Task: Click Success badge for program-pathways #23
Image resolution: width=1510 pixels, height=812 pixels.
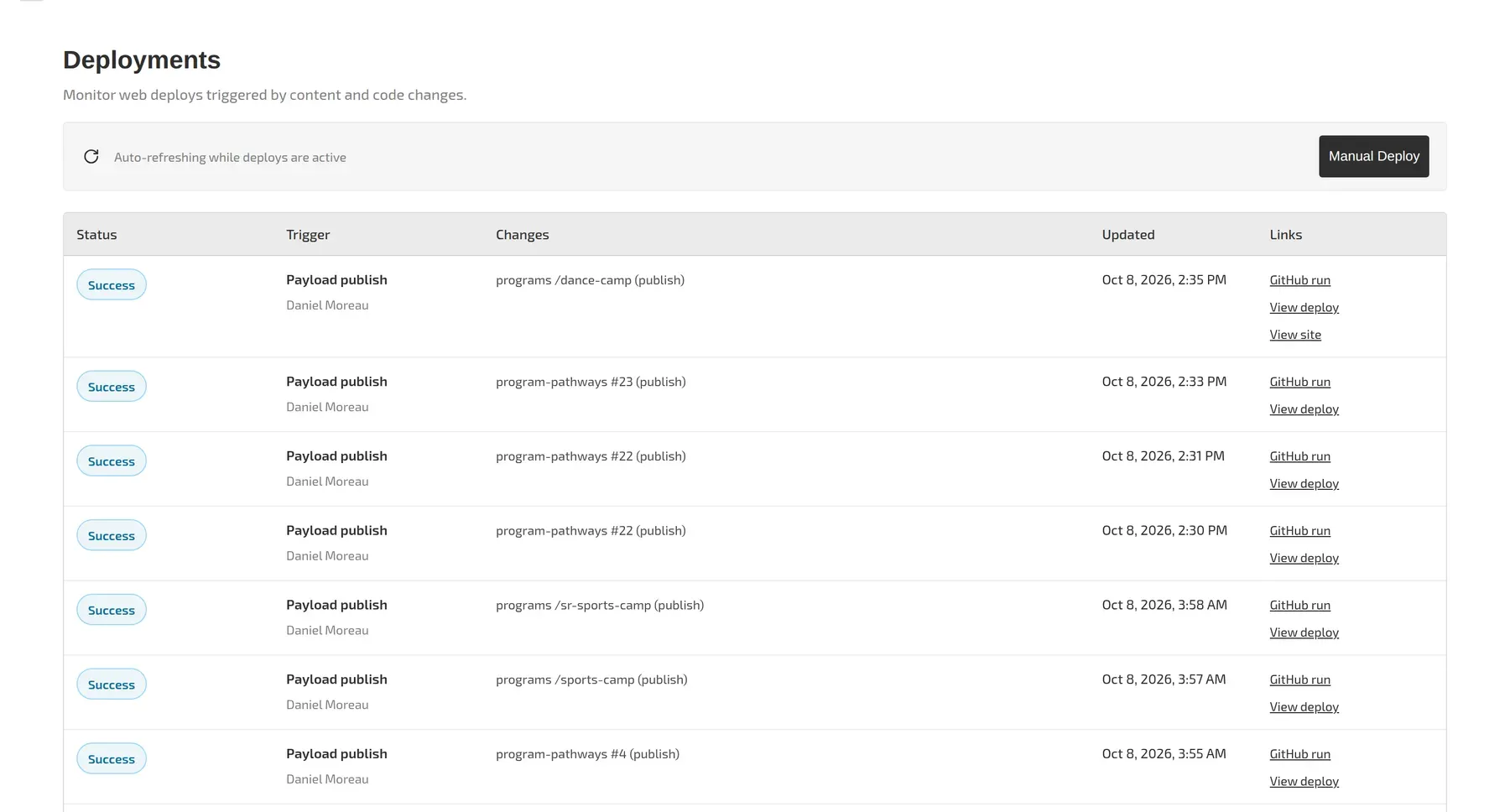Action: pyautogui.click(x=112, y=387)
